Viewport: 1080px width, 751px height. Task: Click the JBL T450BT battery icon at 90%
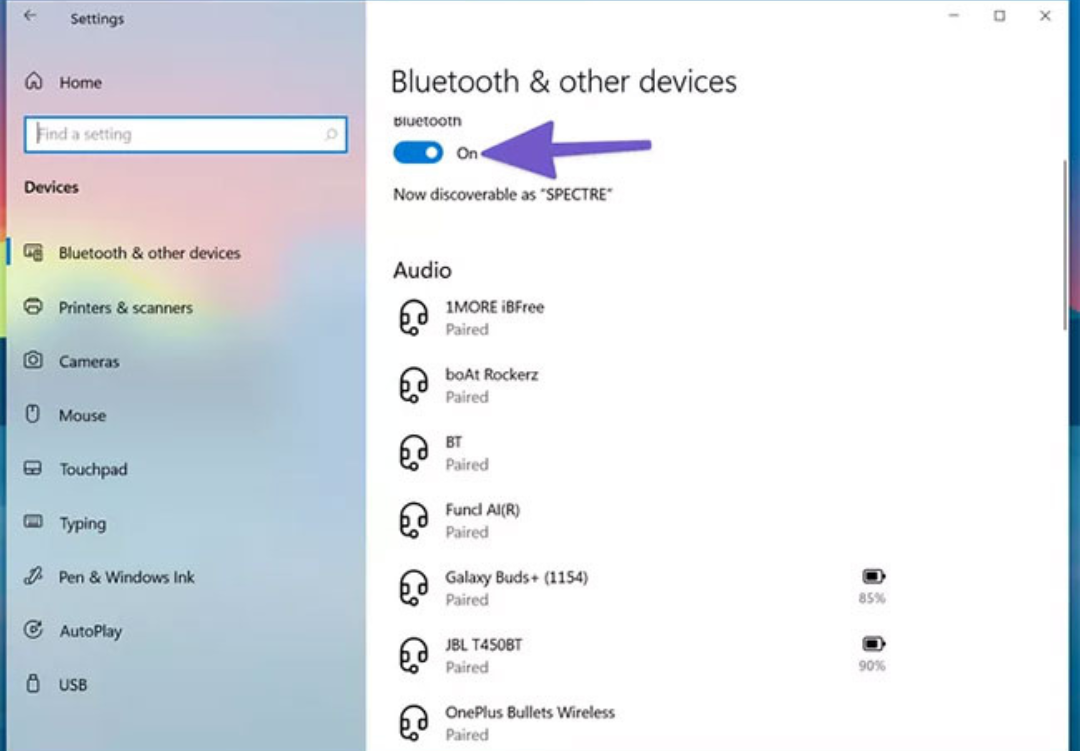click(x=873, y=644)
